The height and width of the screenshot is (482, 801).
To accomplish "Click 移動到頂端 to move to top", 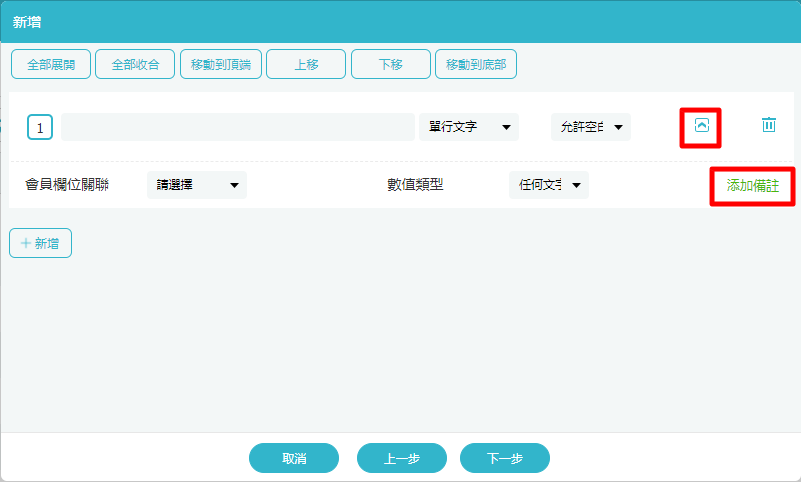I will click(x=221, y=64).
